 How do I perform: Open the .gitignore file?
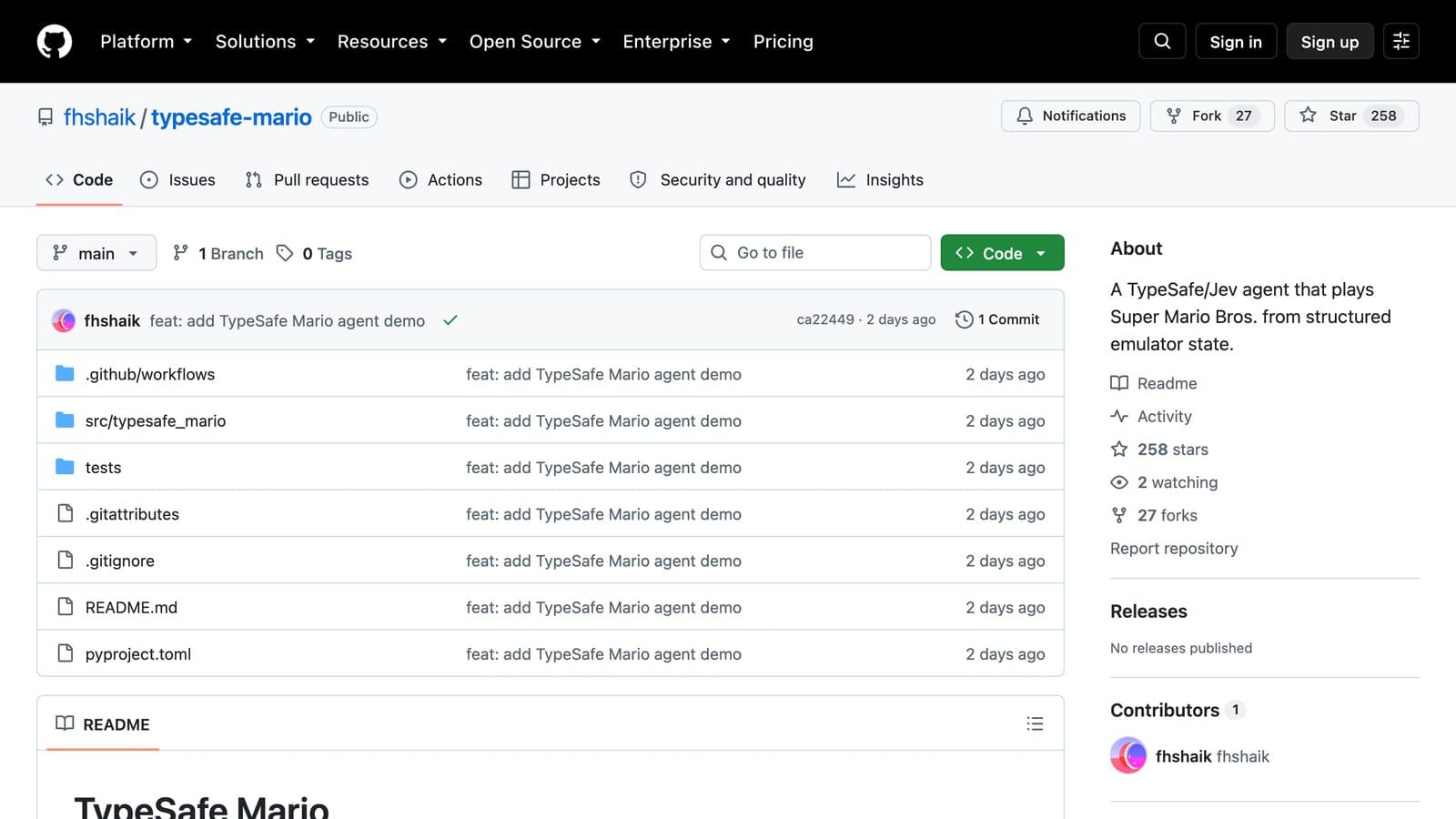click(x=120, y=561)
